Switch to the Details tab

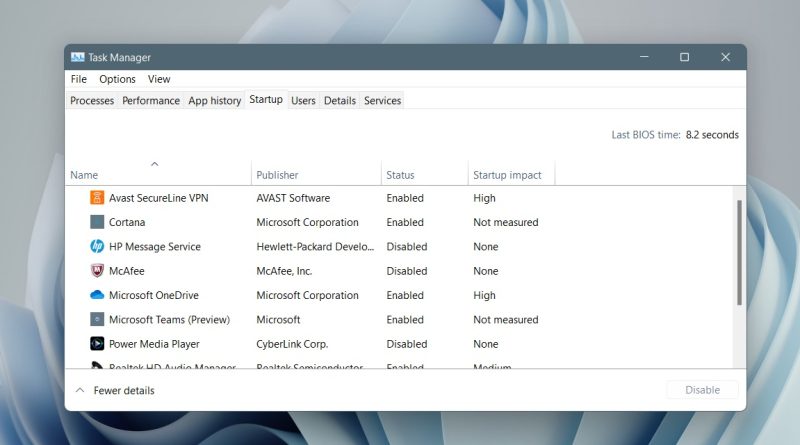tap(340, 101)
